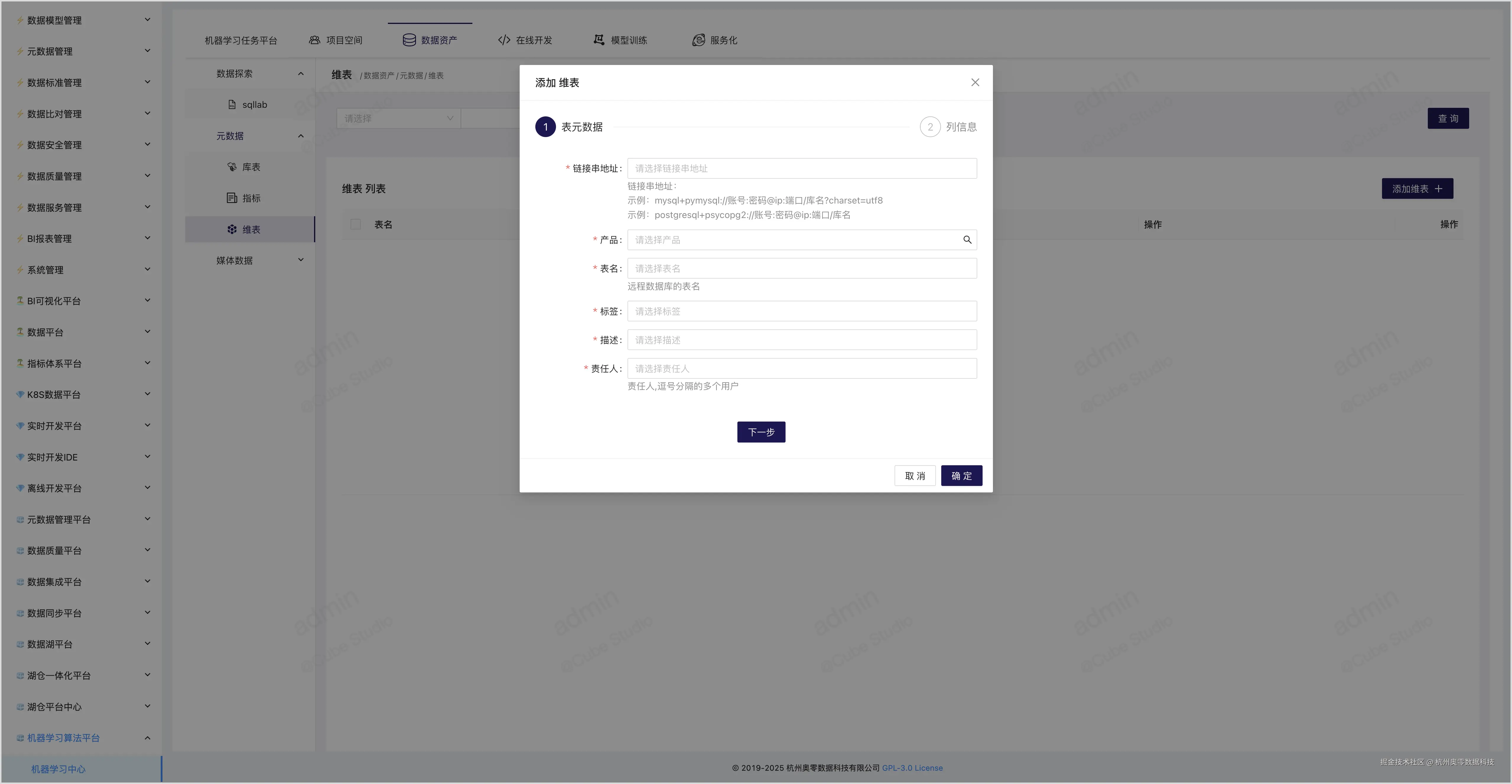Open 在线开发 via the code icon

tap(504, 40)
